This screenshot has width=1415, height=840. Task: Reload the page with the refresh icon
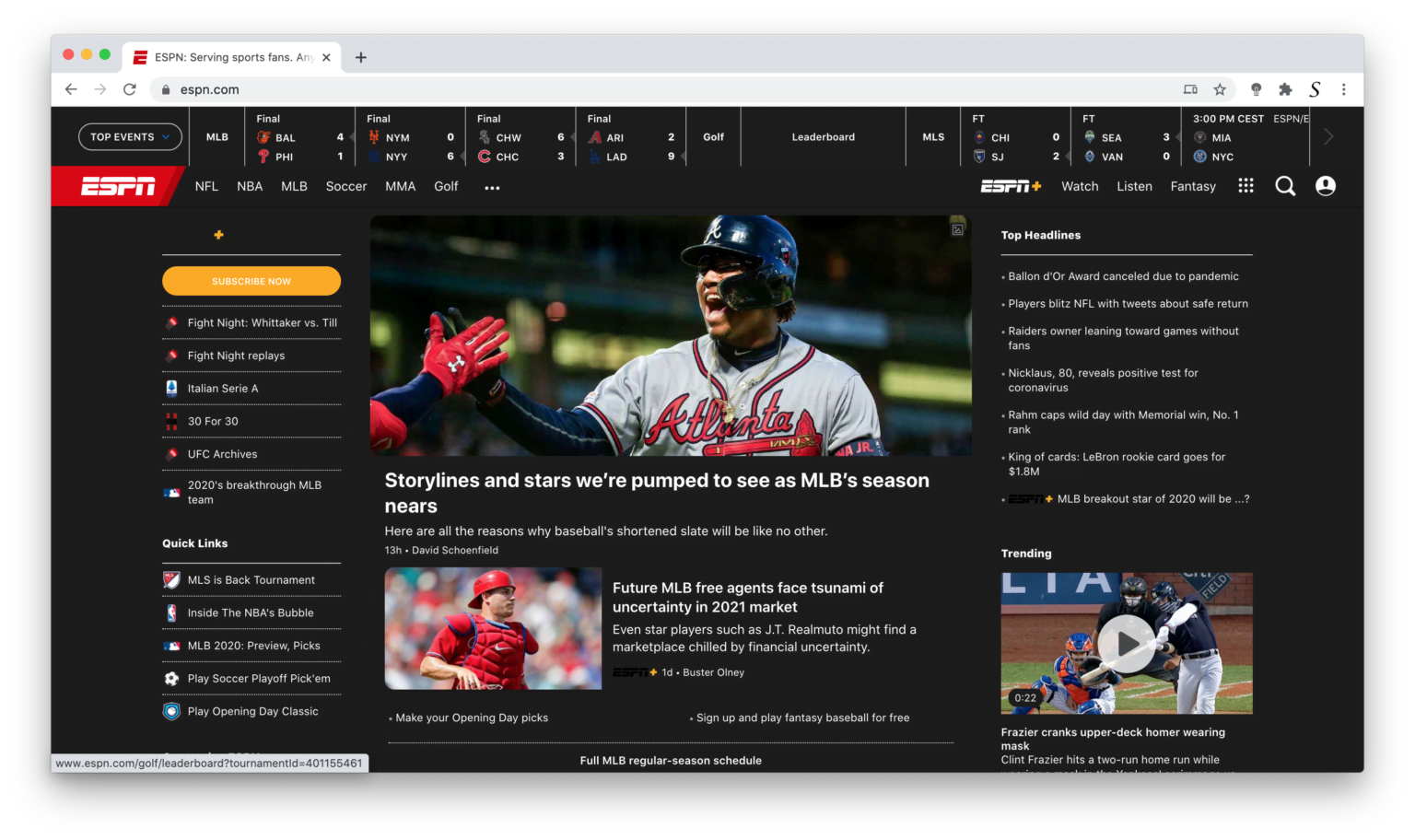click(130, 89)
